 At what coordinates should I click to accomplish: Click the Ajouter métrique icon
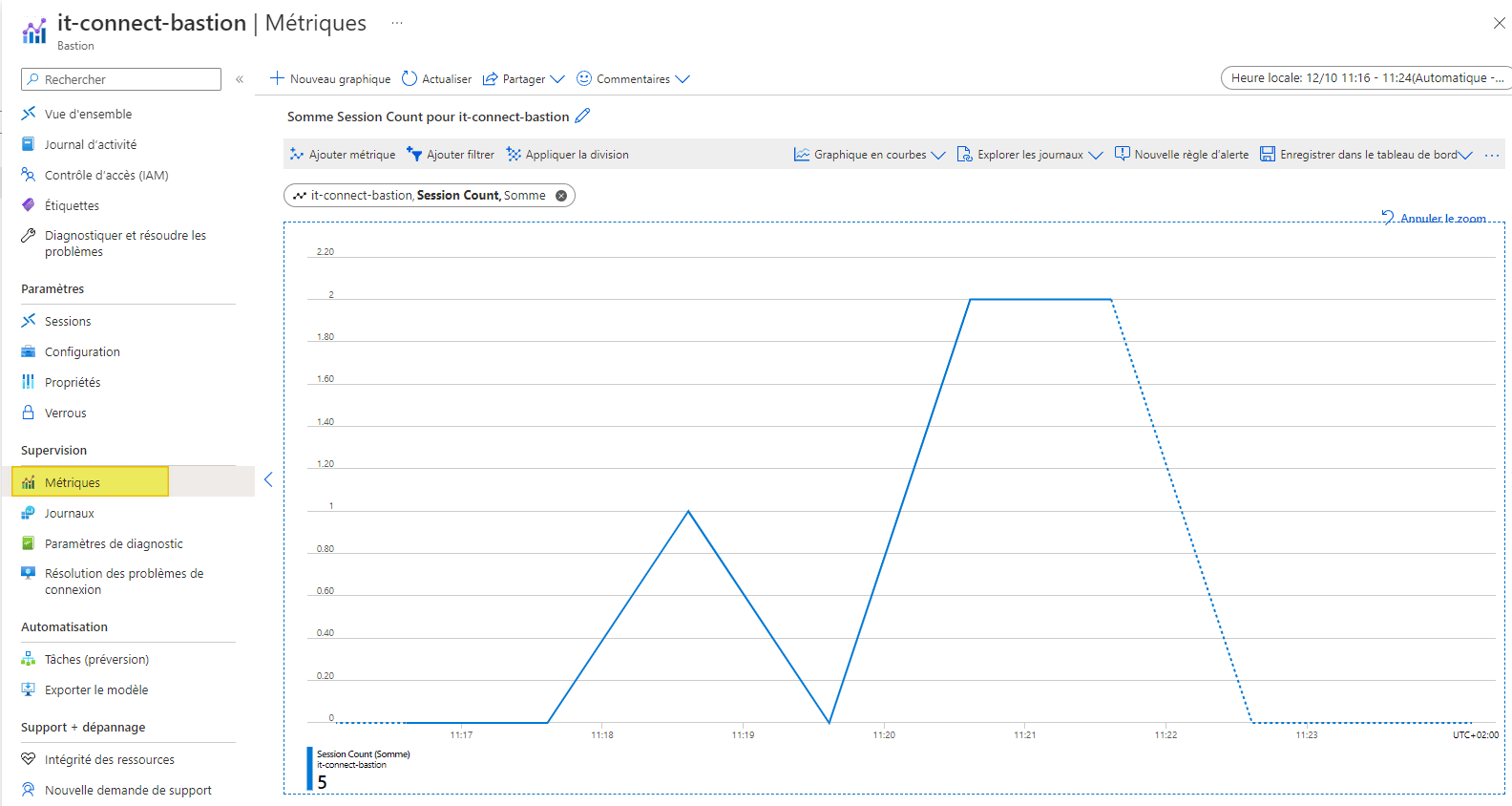pos(297,155)
